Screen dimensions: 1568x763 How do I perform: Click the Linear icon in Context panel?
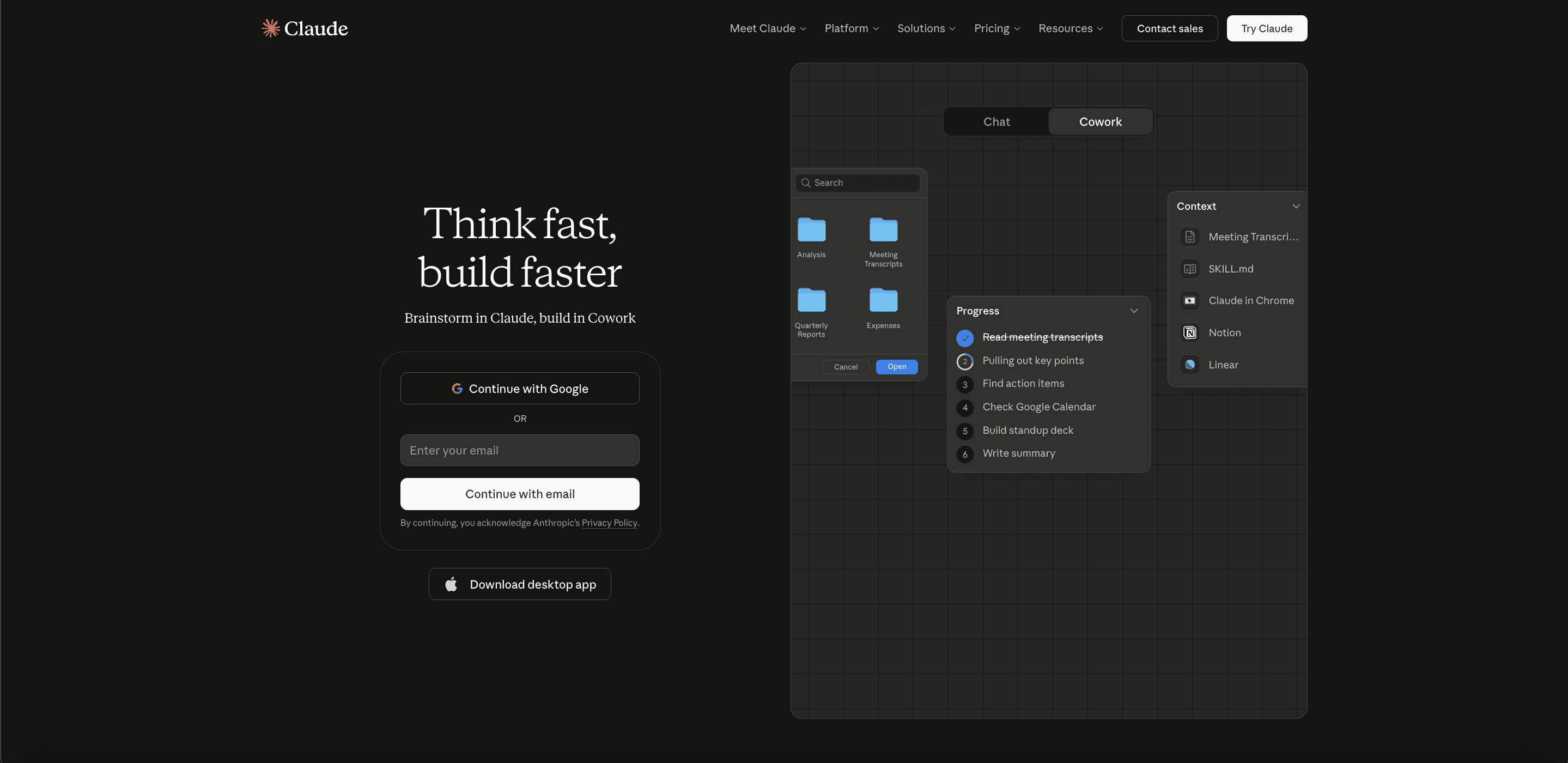tap(1189, 365)
